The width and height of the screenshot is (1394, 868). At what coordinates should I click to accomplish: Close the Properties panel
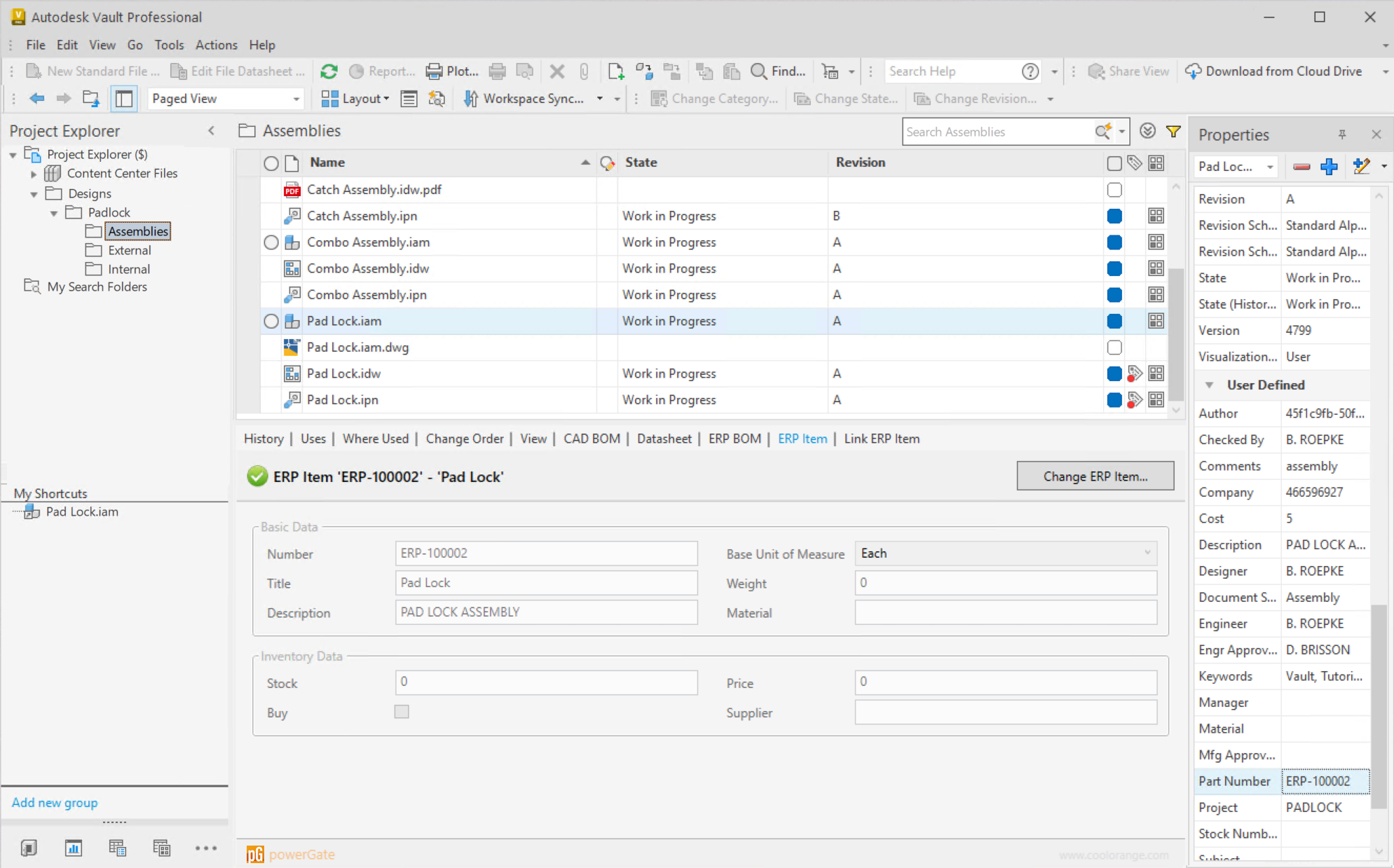[1376, 135]
